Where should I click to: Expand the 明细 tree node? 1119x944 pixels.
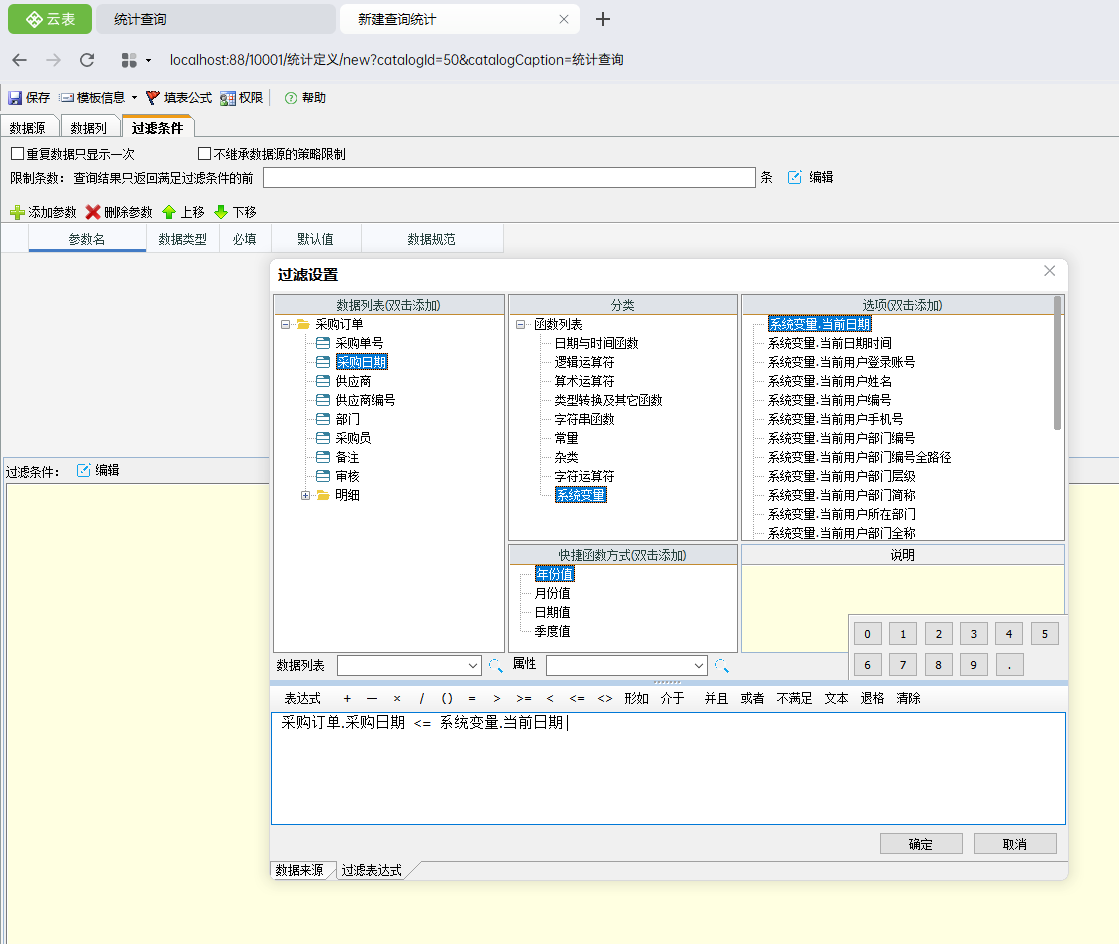(306, 495)
